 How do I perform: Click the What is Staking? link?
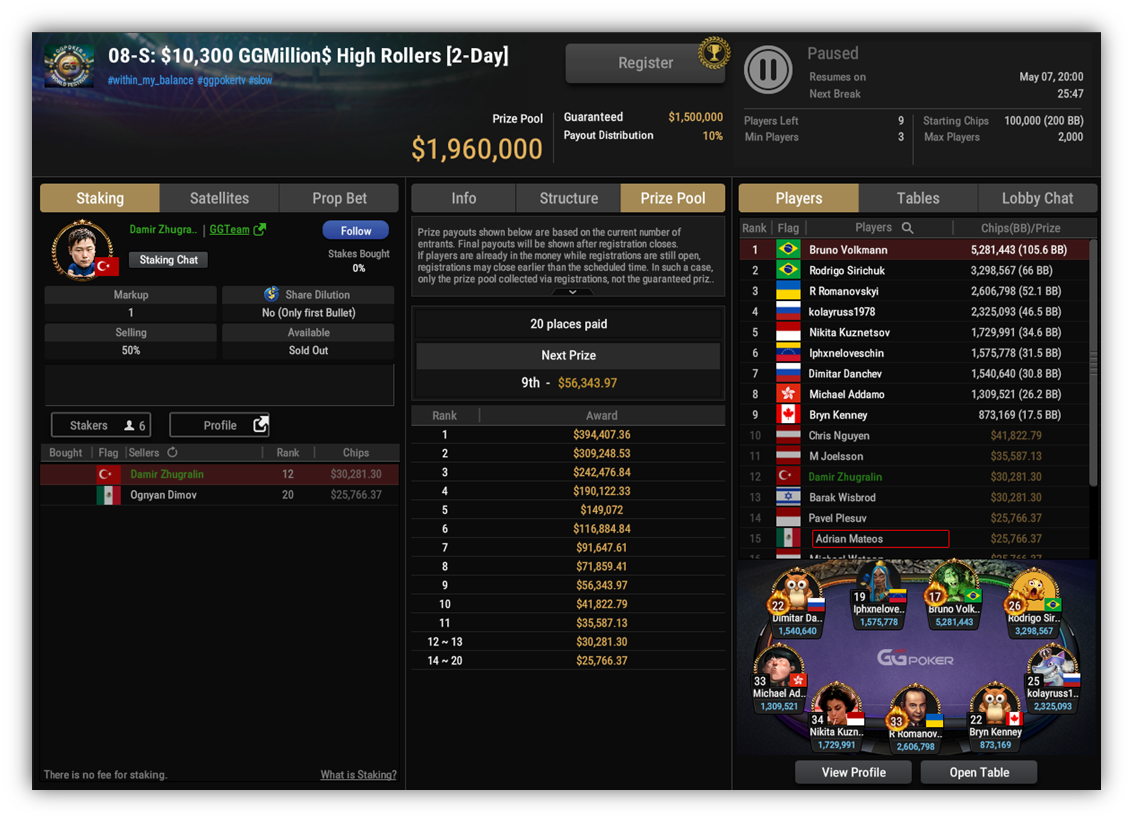[x=358, y=774]
